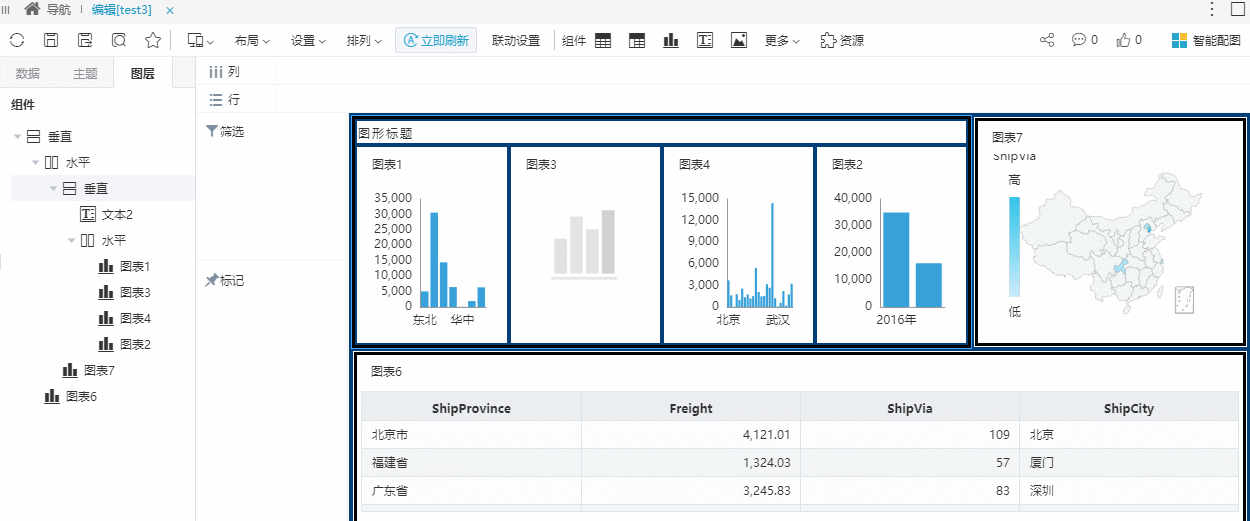Switch to the 图层 tab
Viewport: 1250px width, 521px height.
click(x=143, y=73)
